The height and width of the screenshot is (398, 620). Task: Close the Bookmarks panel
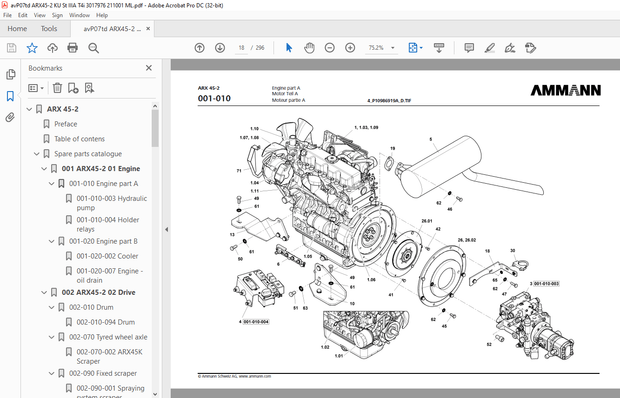(149, 68)
